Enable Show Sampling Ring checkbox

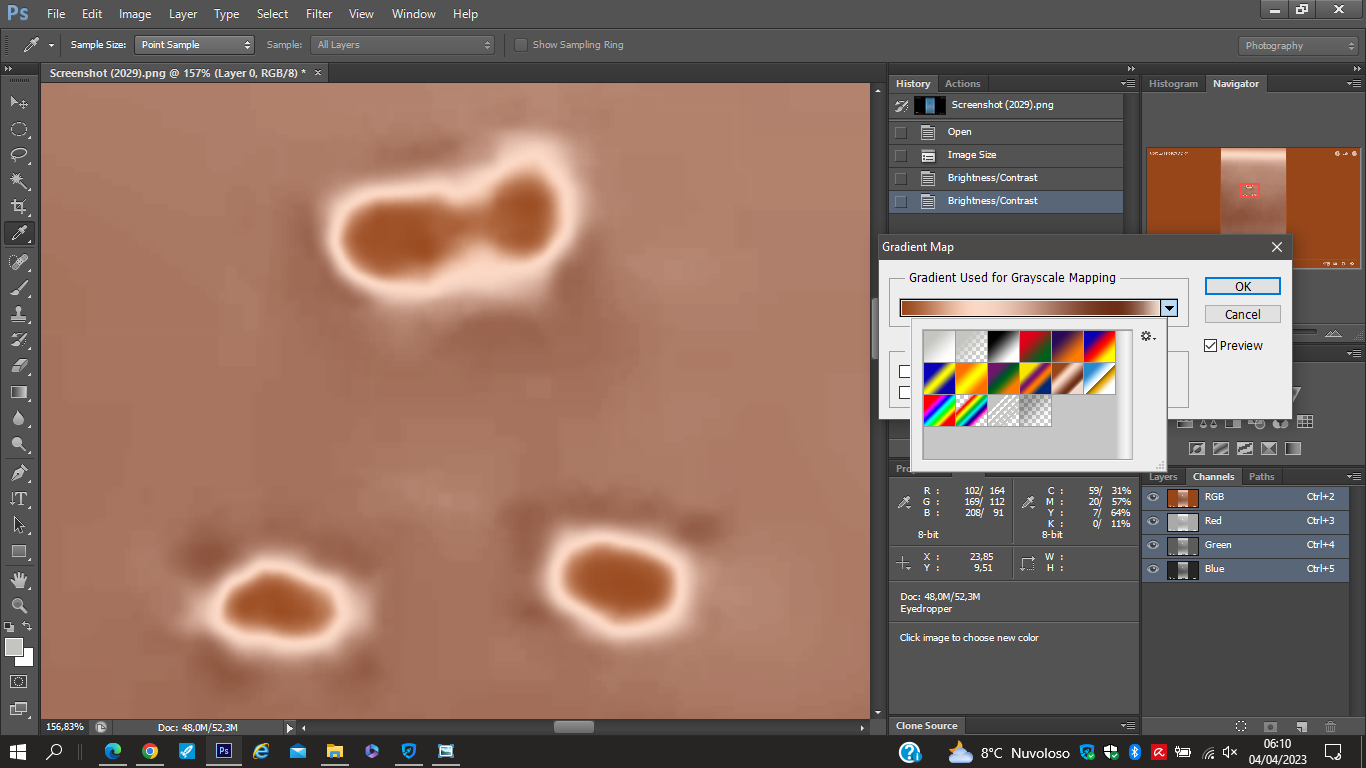pos(521,45)
